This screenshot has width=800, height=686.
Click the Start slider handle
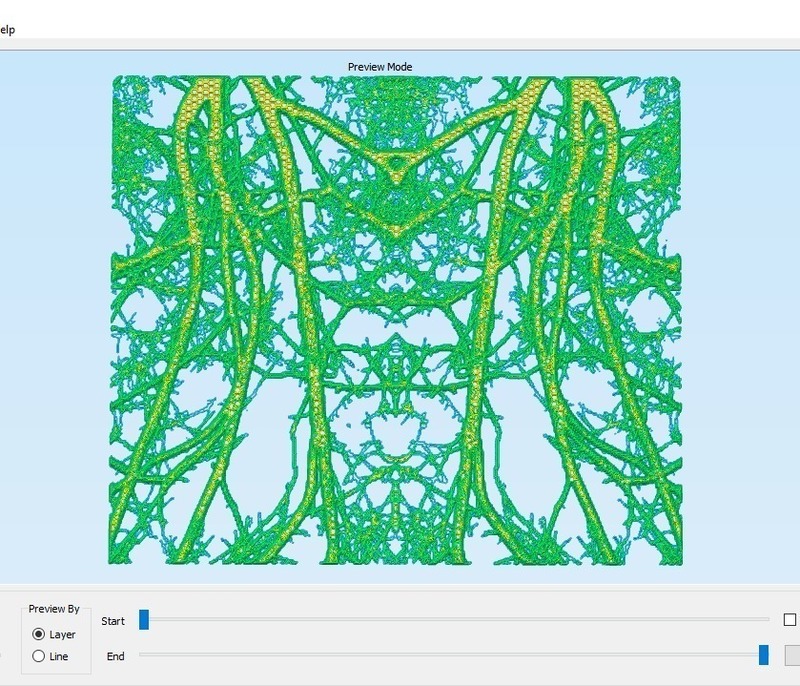(144, 620)
